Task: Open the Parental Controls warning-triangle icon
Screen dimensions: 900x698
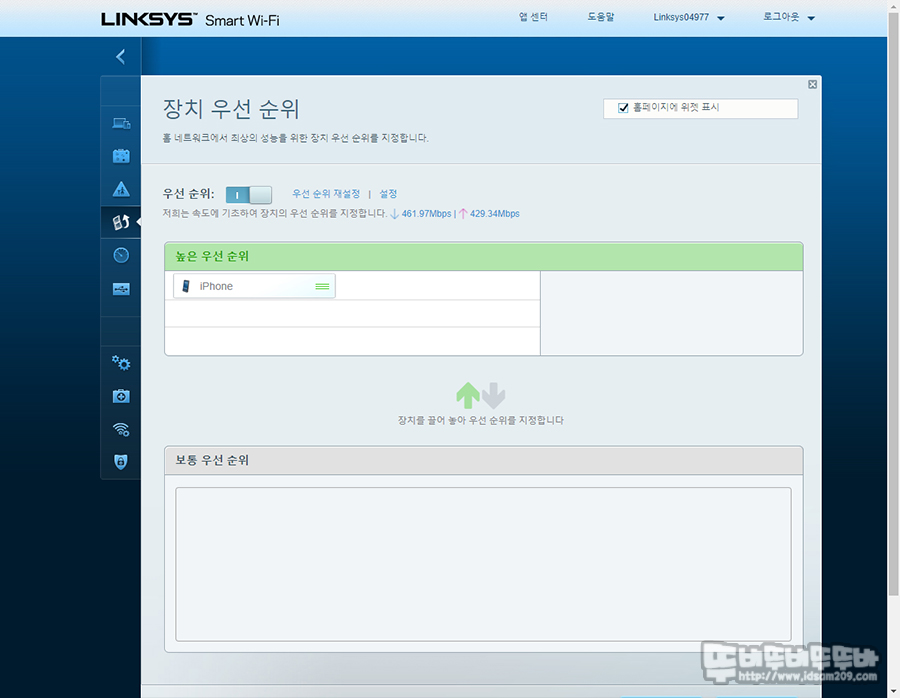Action: [x=121, y=189]
